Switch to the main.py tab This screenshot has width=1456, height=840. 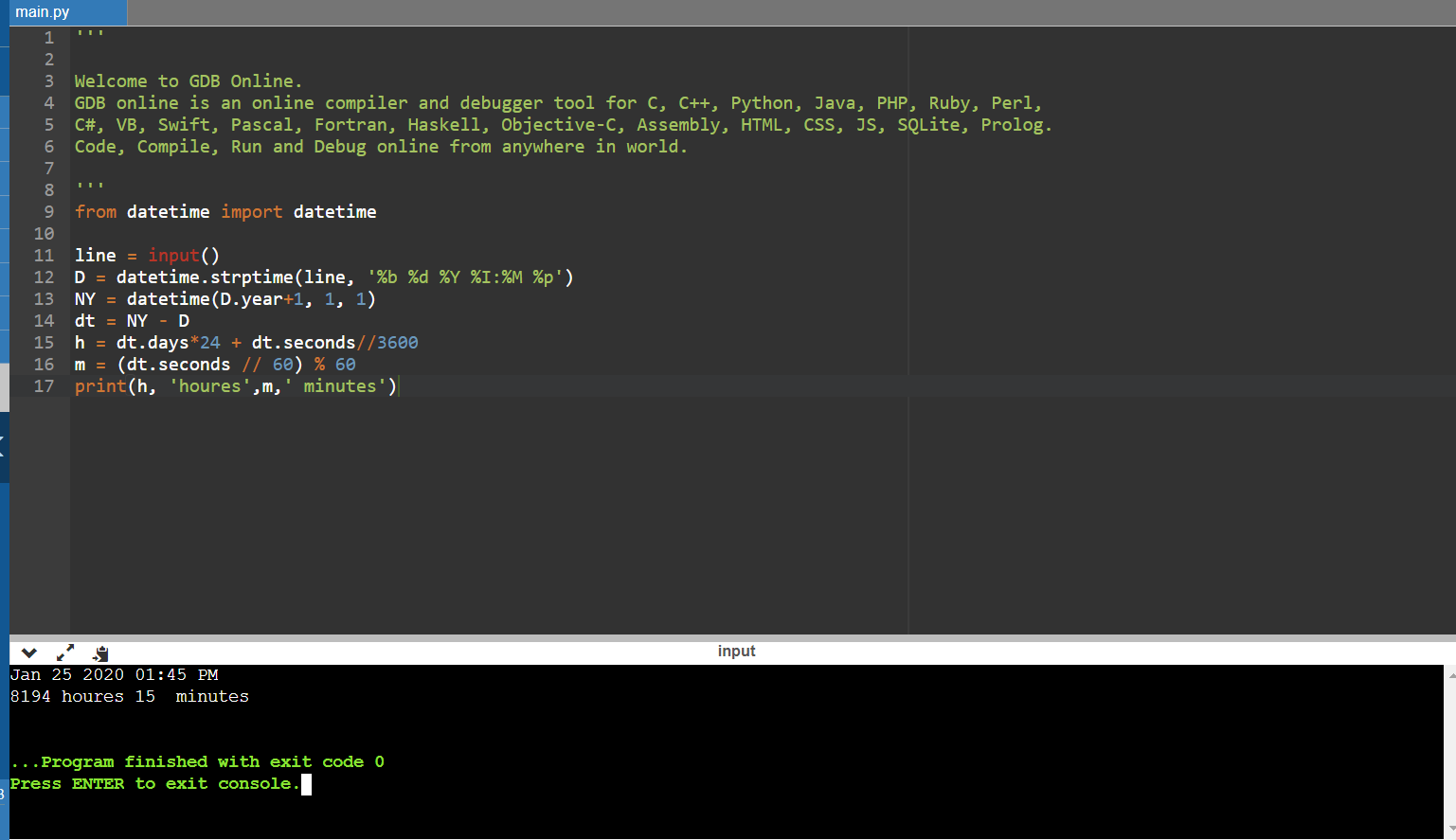[43, 12]
